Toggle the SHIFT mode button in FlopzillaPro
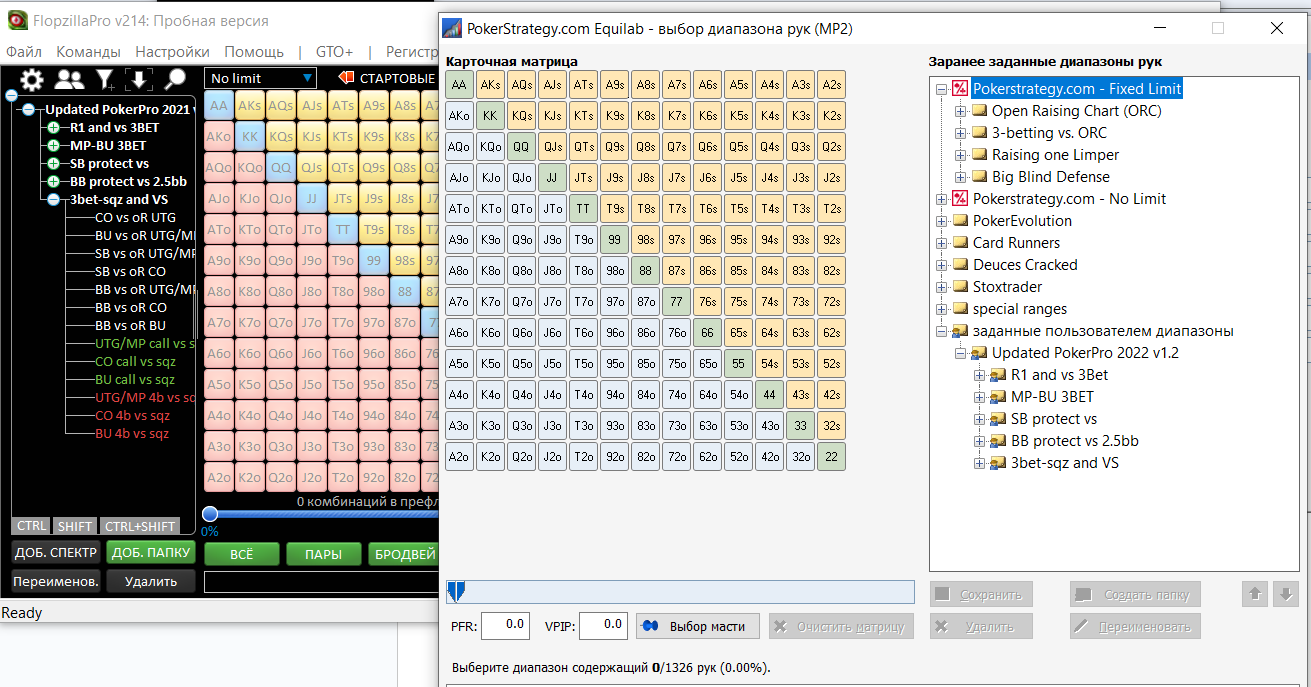This screenshot has width=1311, height=687. (76, 526)
